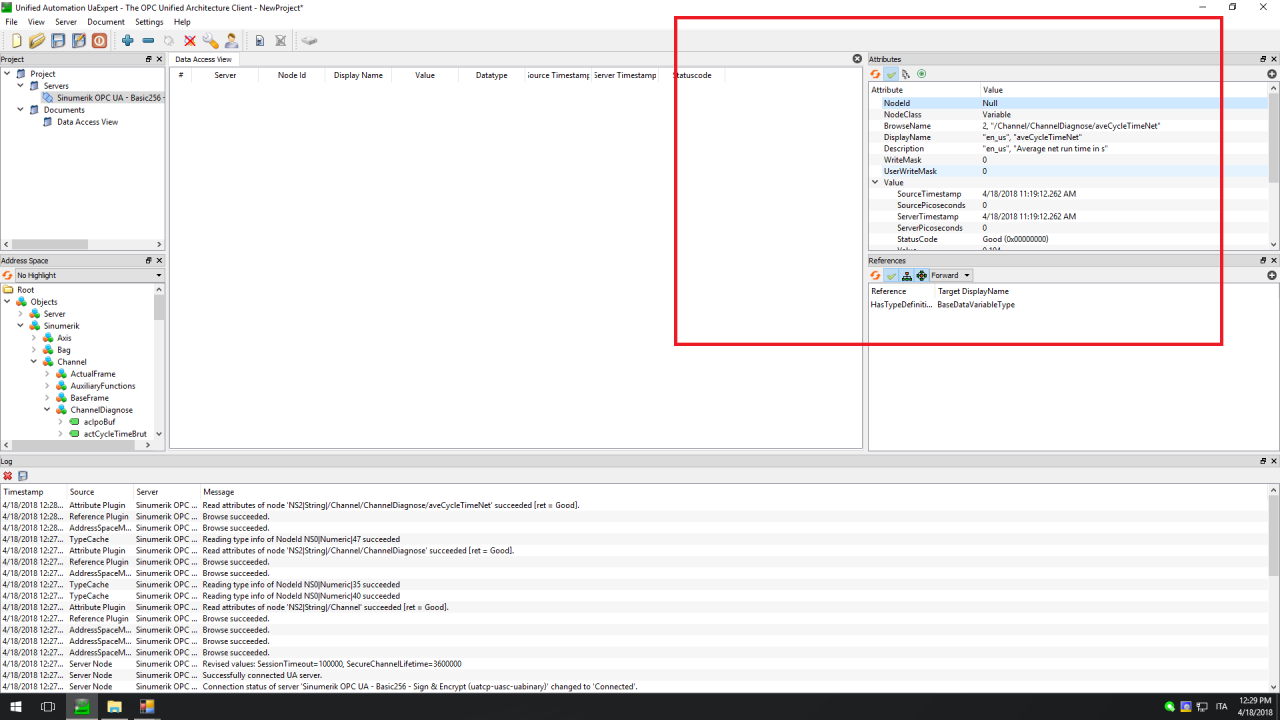
Task: Click the orange power icon in the toolbar
Action: click(x=99, y=41)
